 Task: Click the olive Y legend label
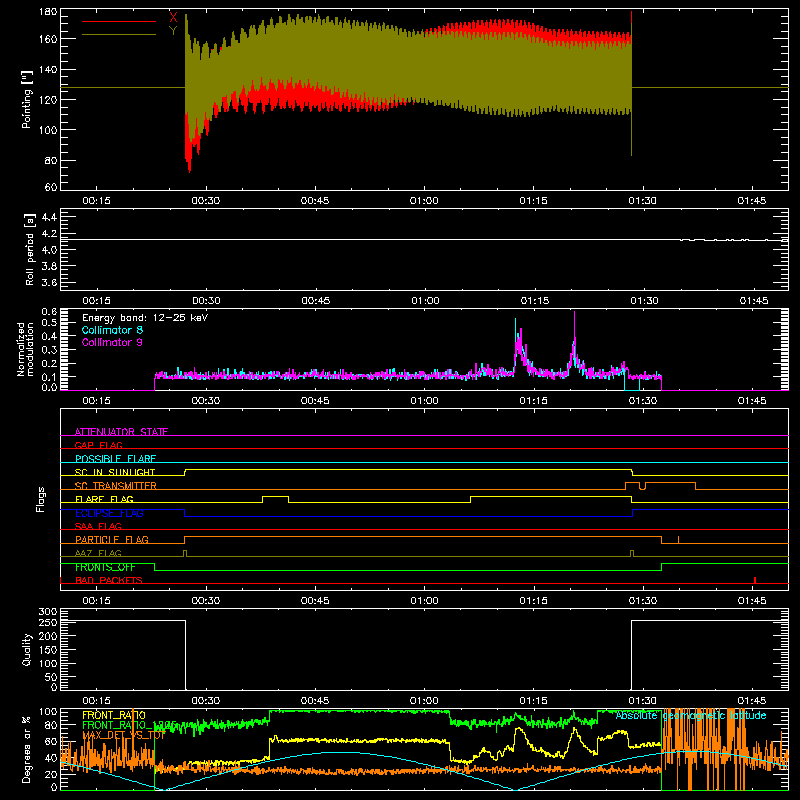tap(173, 31)
